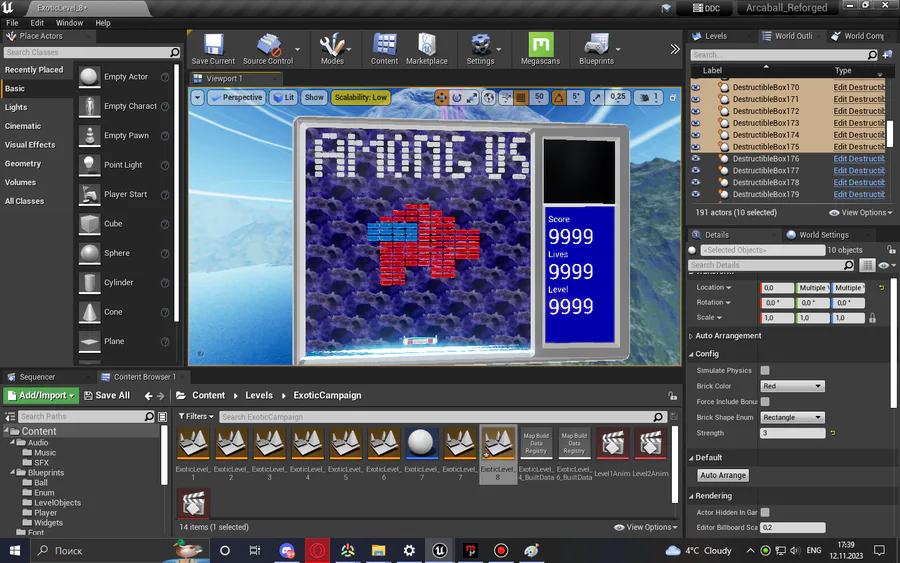Open Lights category in Place Actors
This screenshot has width=900, height=563.
(16, 107)
